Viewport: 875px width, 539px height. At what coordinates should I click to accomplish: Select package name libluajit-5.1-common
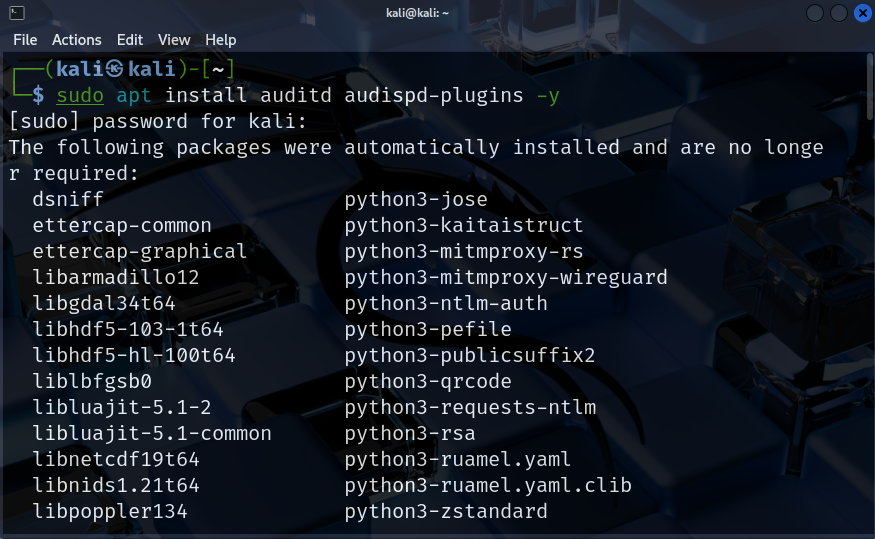click(x=152, y=434)
